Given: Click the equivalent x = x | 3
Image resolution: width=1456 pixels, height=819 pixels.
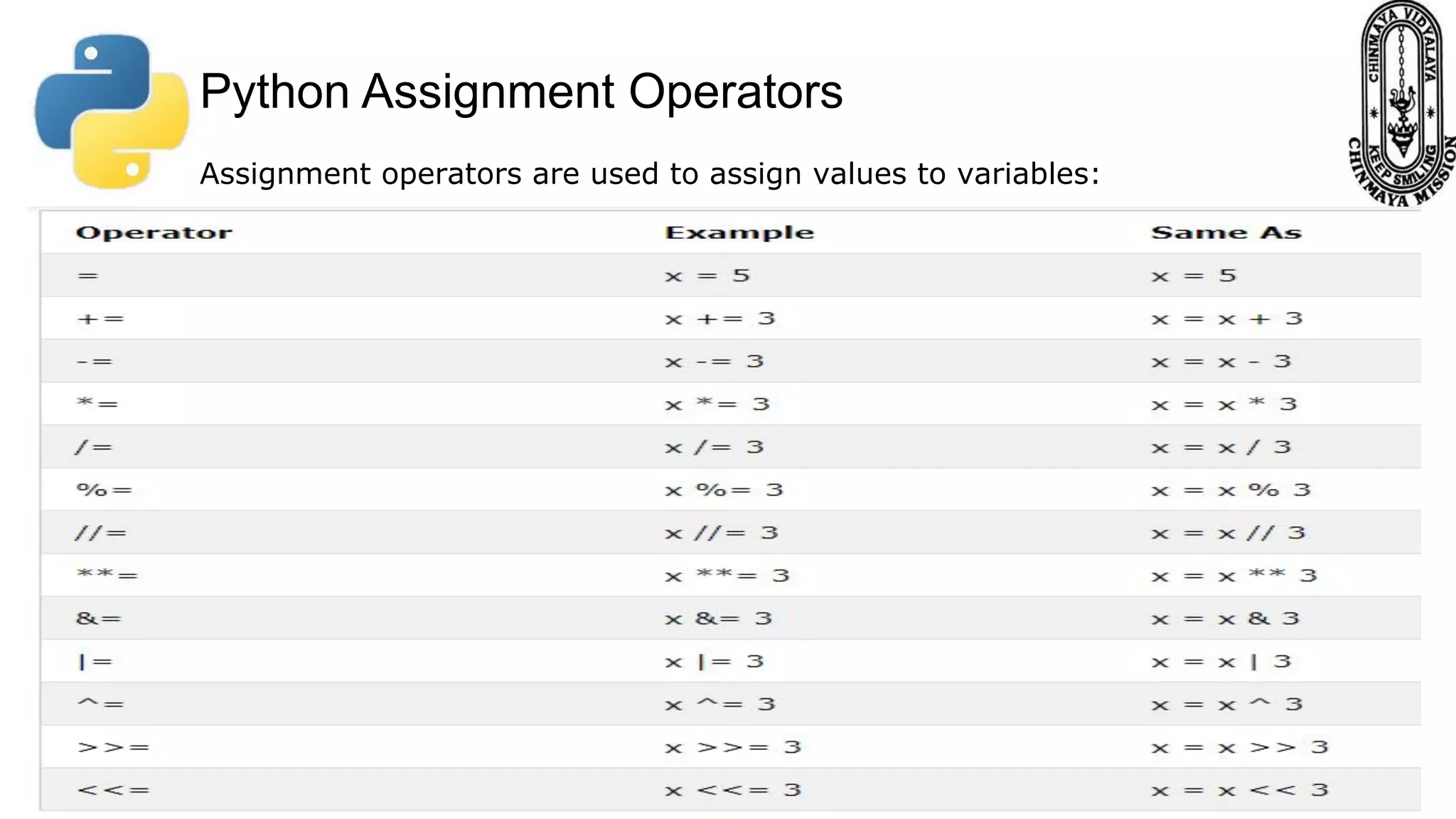Looking at the screenshot, I should [1221, 661].
